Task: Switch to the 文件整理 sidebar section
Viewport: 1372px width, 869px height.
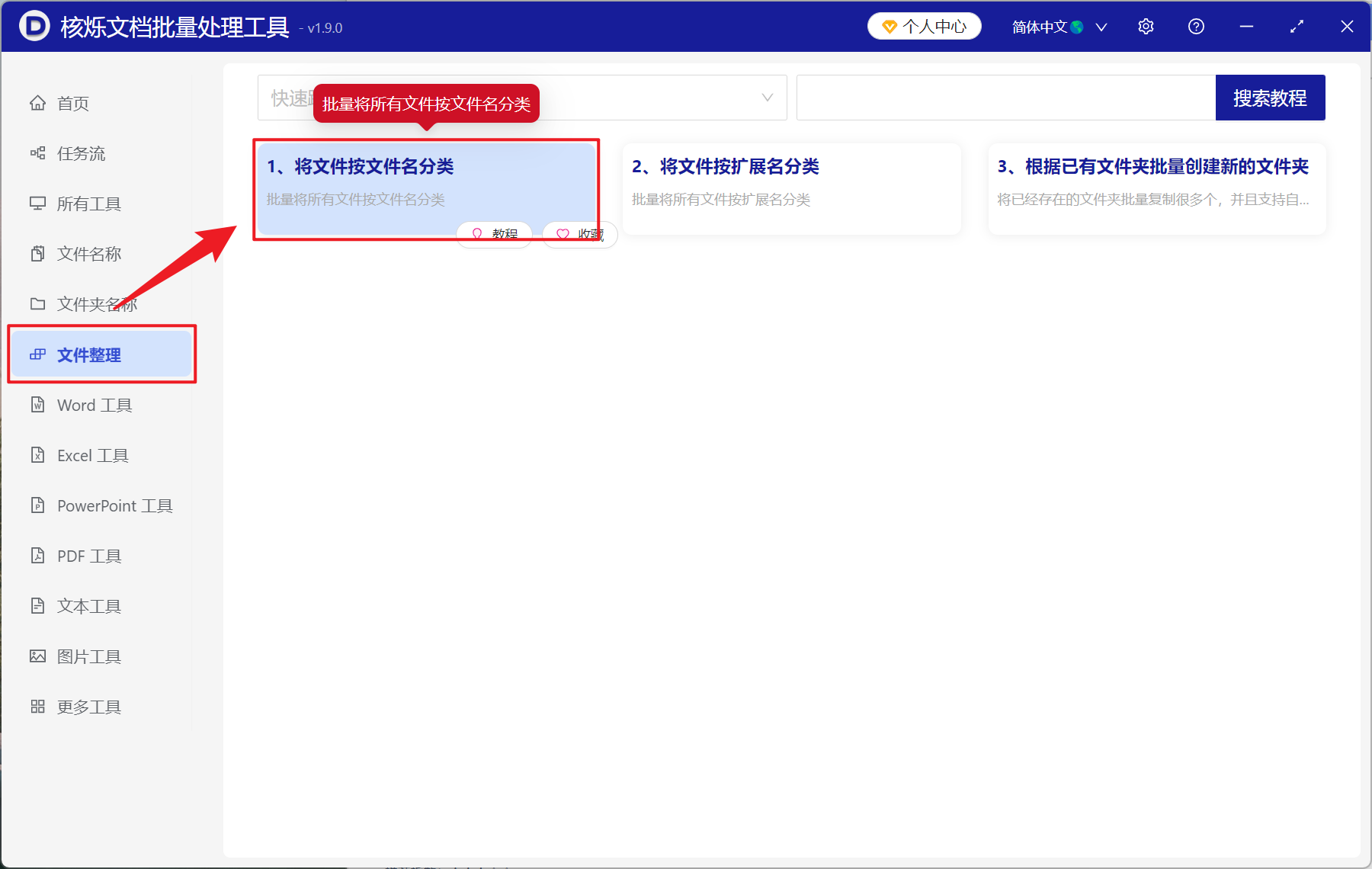Action: [88, 354]
